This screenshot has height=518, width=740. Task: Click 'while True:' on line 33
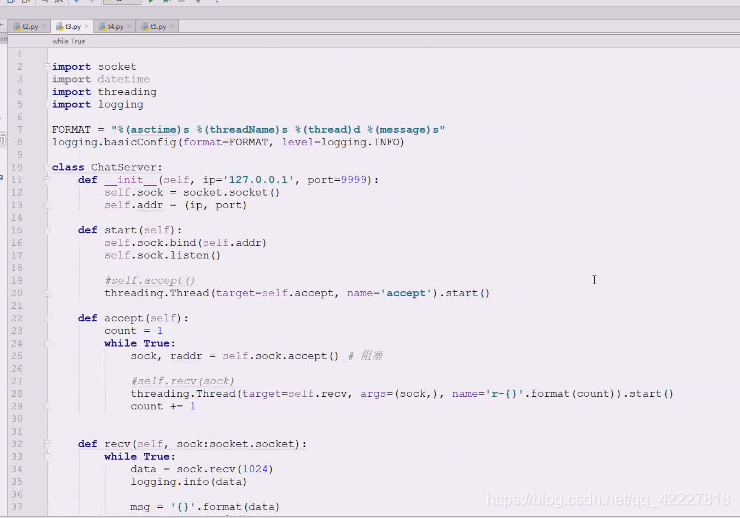point(140,457)
